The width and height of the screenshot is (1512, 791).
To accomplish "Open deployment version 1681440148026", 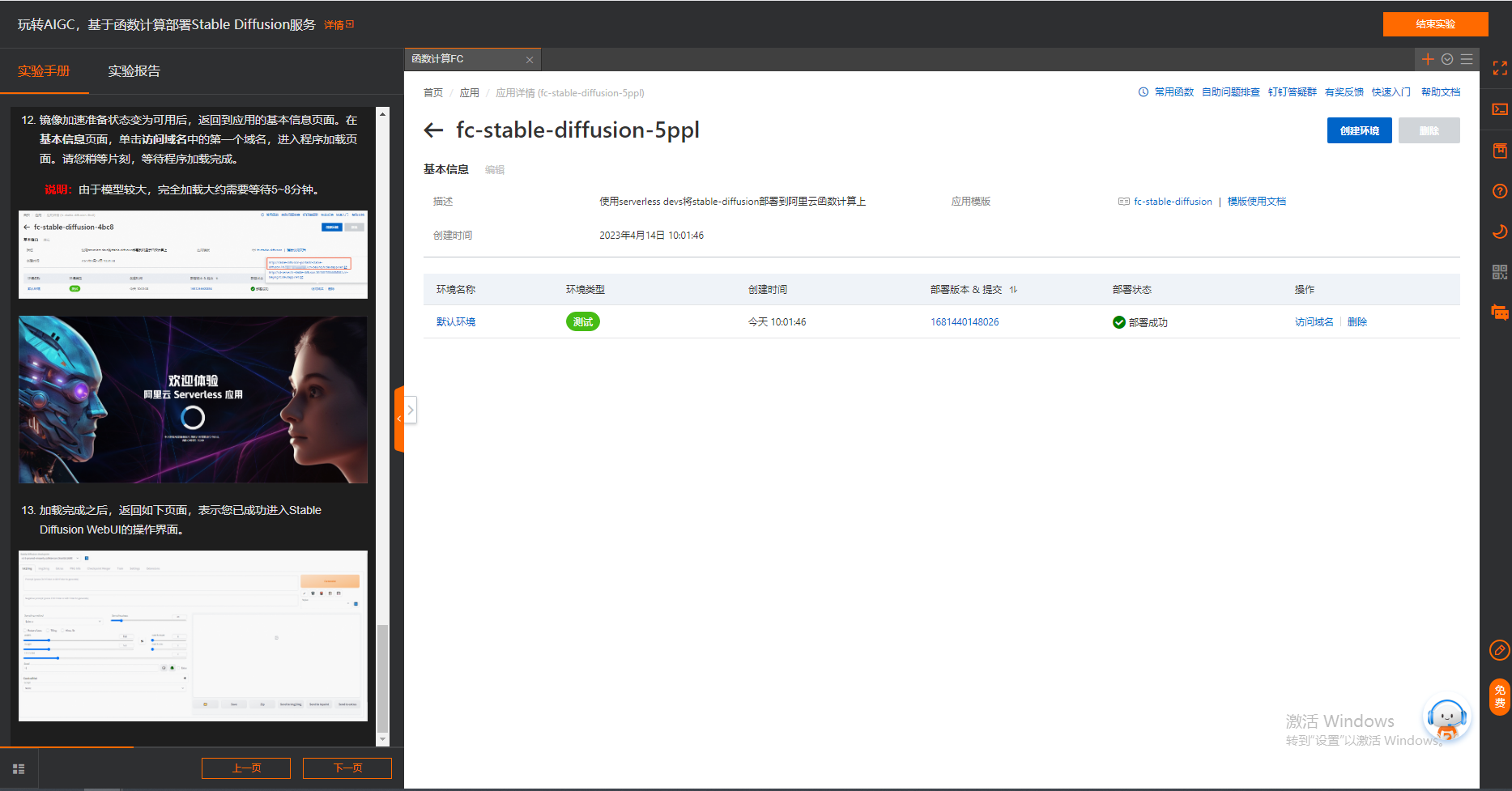I will (x=965, y=322).
